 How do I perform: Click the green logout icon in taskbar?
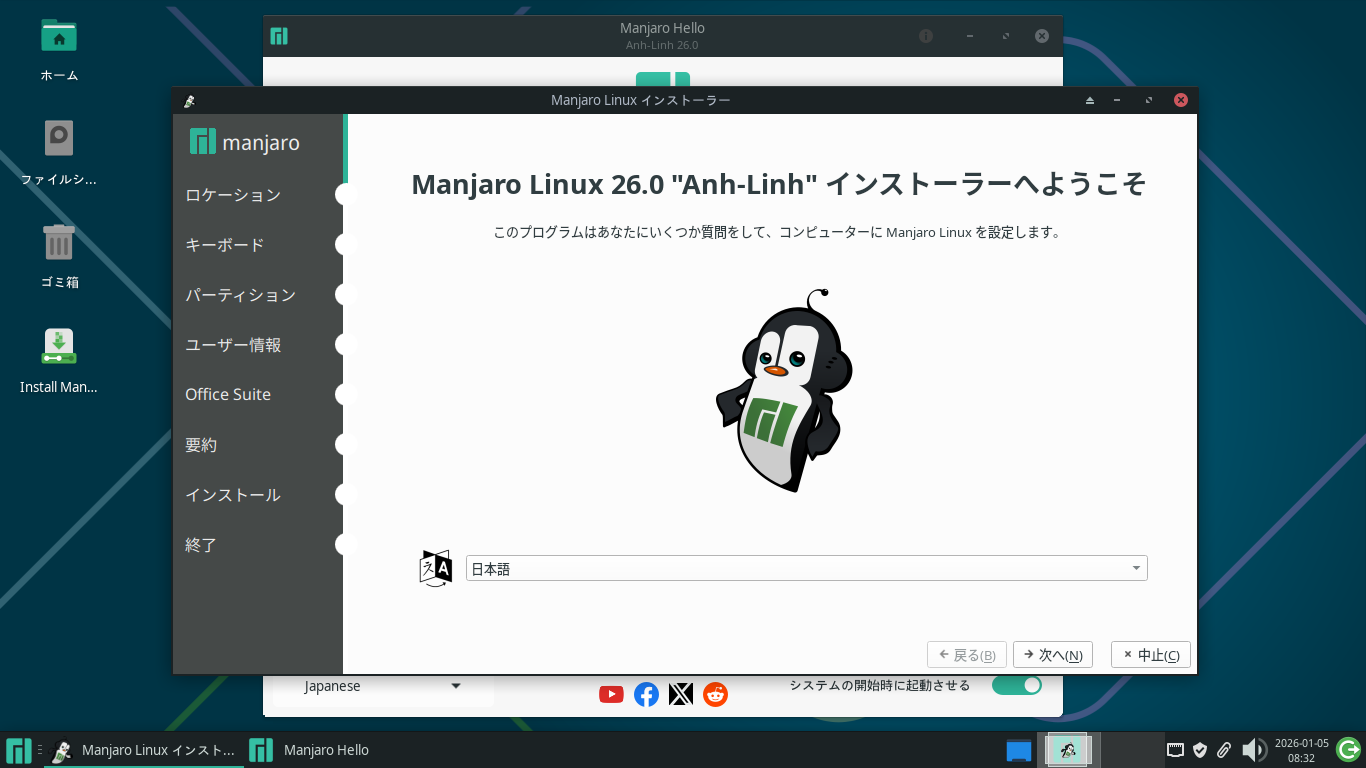point(1348,749)
